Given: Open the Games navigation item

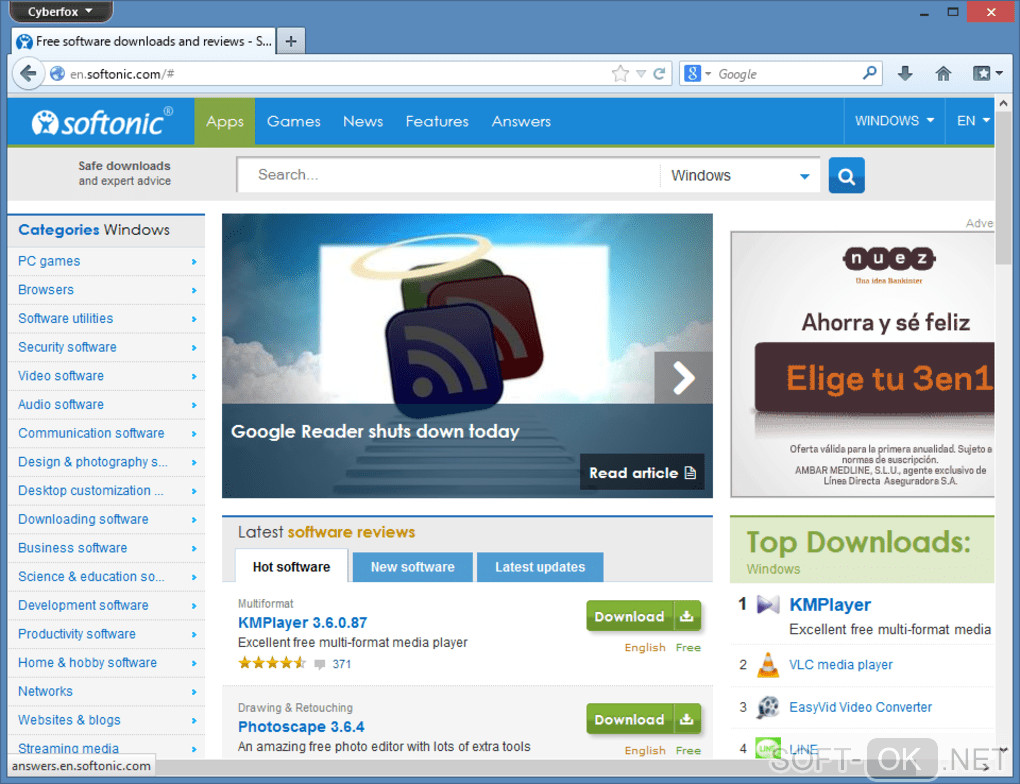Looking at the screenshot, I should pos(293,121).
